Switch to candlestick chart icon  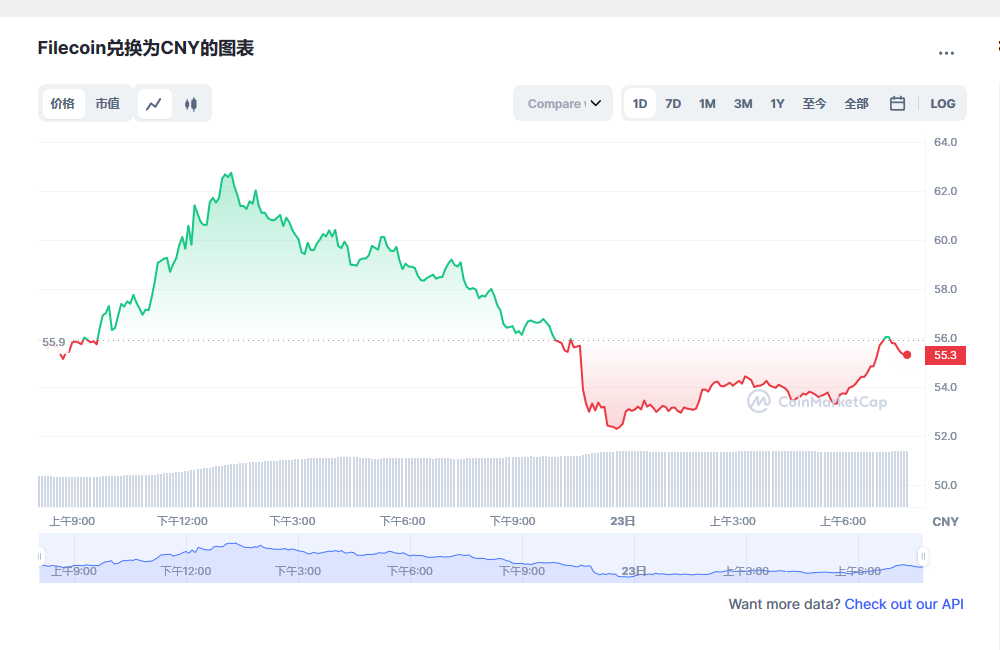coord(191,103)
